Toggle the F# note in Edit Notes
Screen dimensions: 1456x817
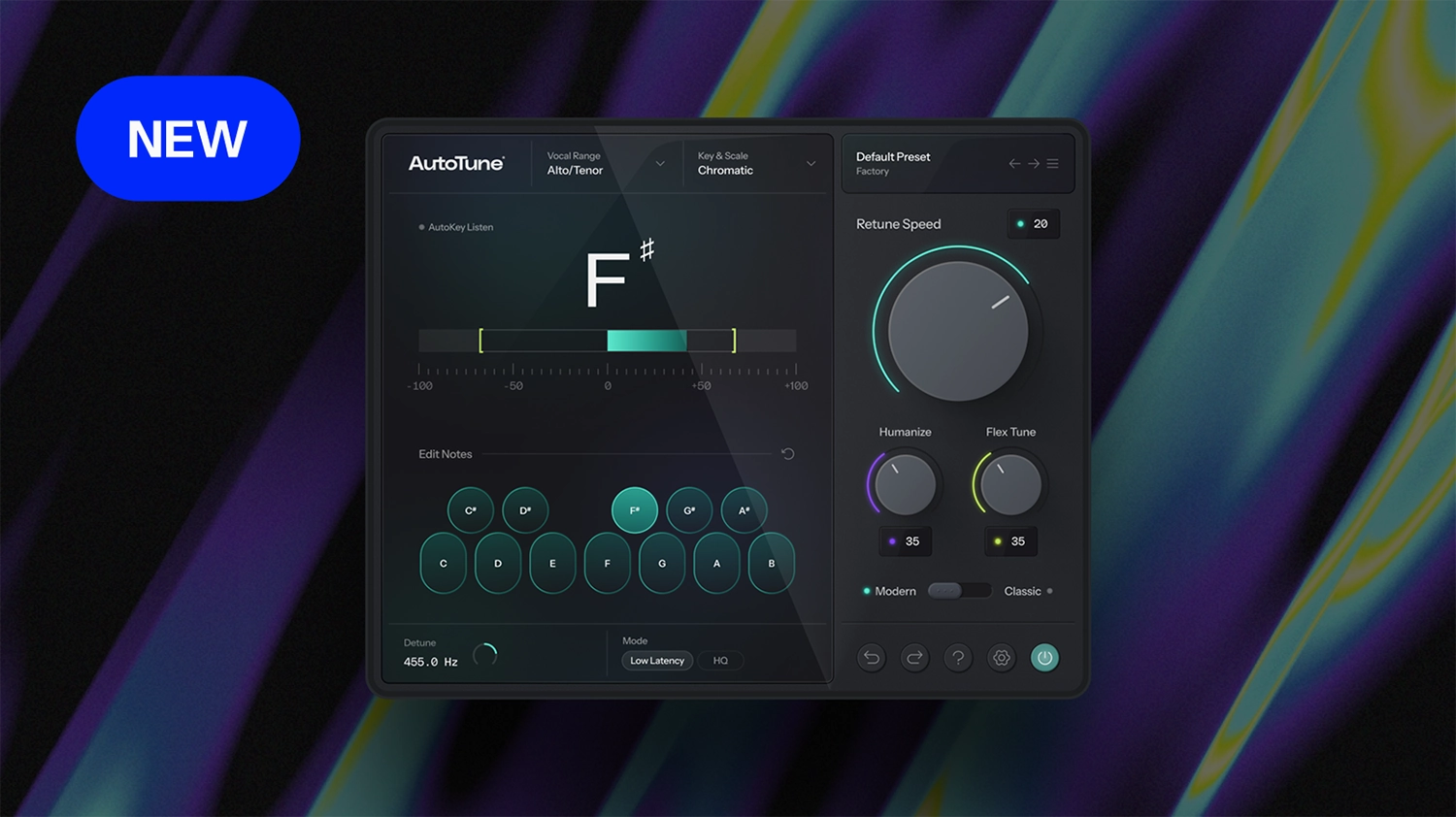tap(634, 509)
